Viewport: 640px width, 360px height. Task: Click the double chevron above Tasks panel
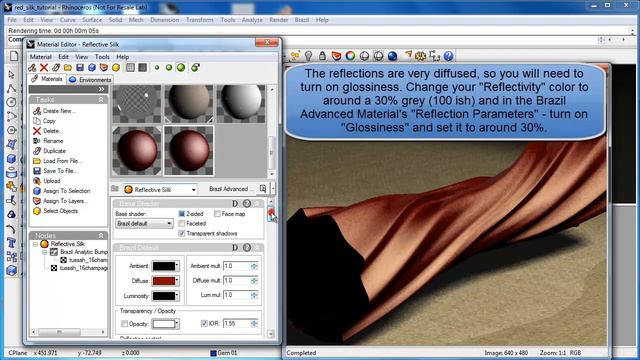click(101, 89)
